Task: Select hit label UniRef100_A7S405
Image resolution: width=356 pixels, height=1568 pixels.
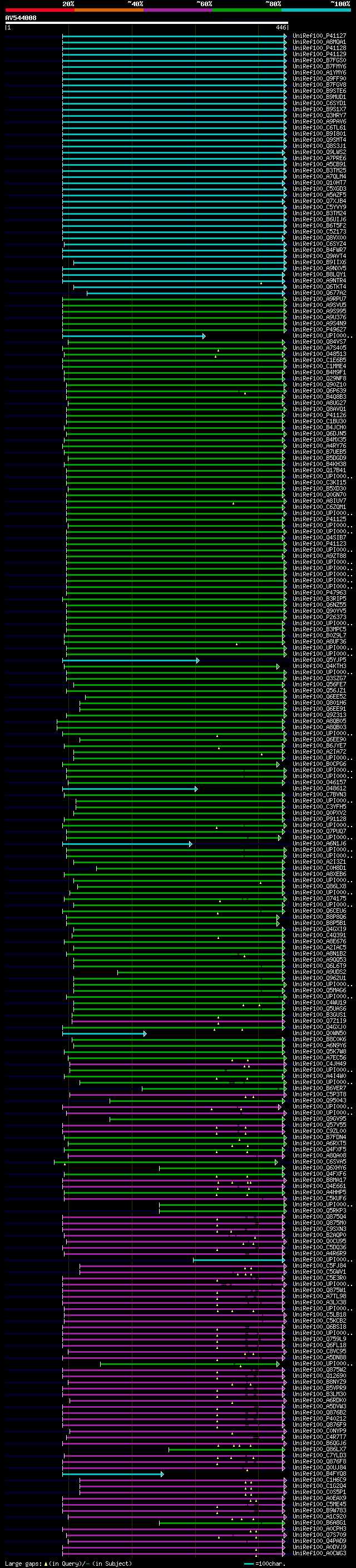Action: coord(319,348)
